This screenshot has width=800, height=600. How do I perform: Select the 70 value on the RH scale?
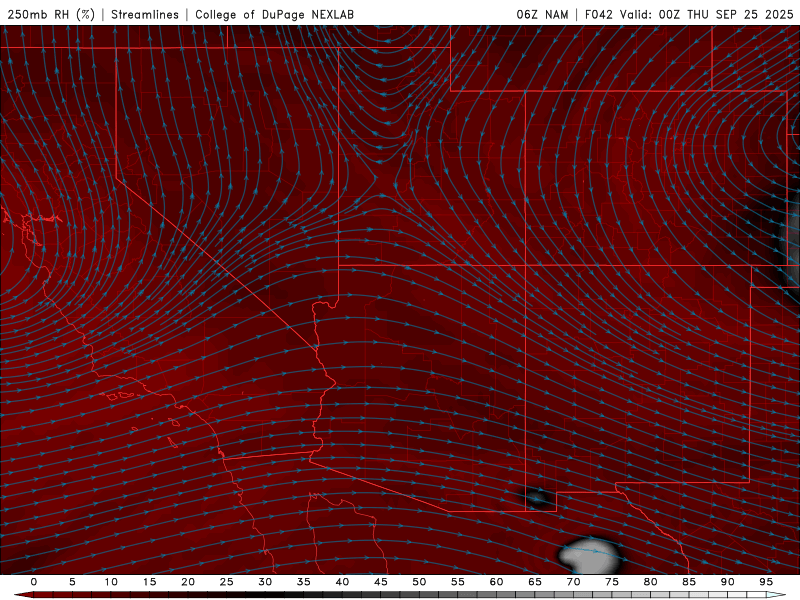pos(573,582)
